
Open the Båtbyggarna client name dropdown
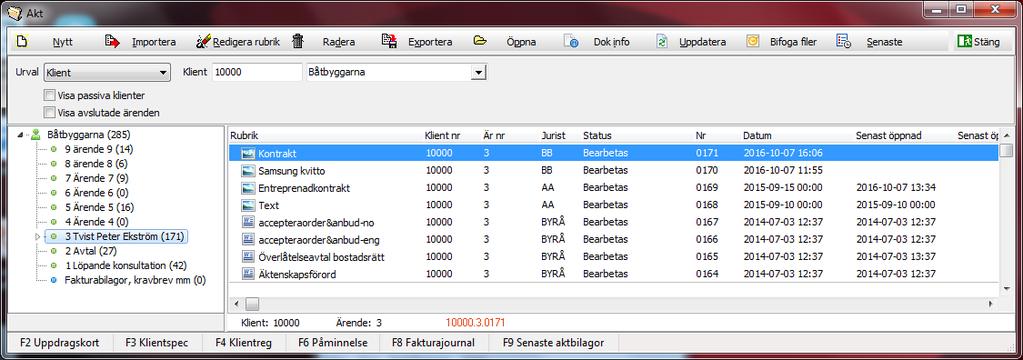480,72
